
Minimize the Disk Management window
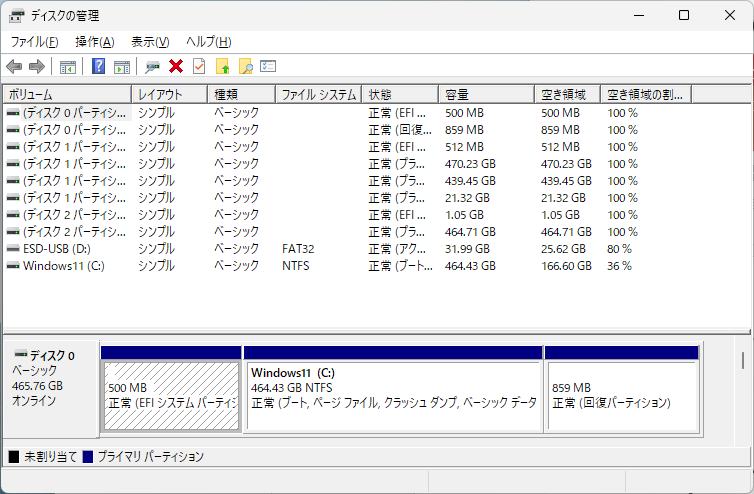click(x=639, y=15)
